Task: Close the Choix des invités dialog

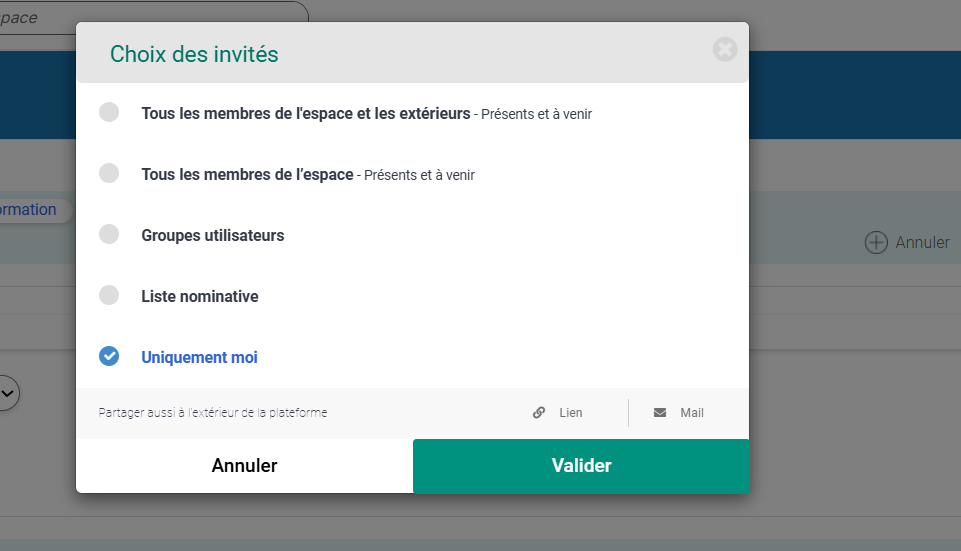Action: point(724,50)
